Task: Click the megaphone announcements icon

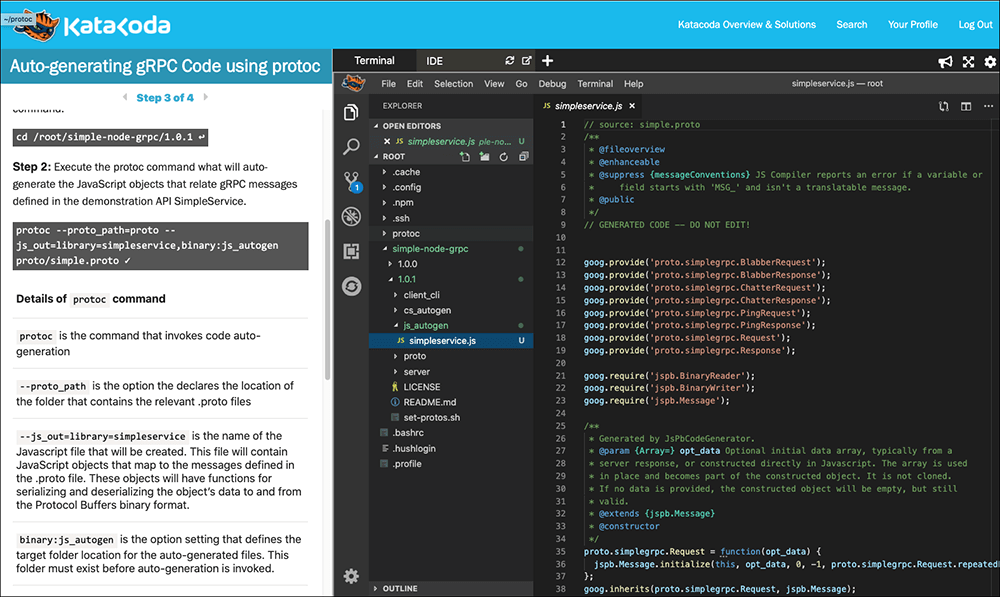Action: point(945,61)
